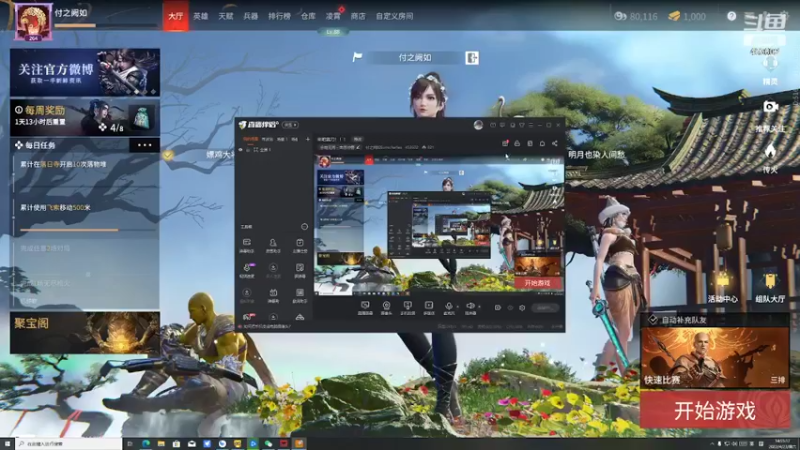The width and height of the screenshot is (800, 450).
Task: Open the 排行榜 leaderboard tab
Action: [279, 16]
